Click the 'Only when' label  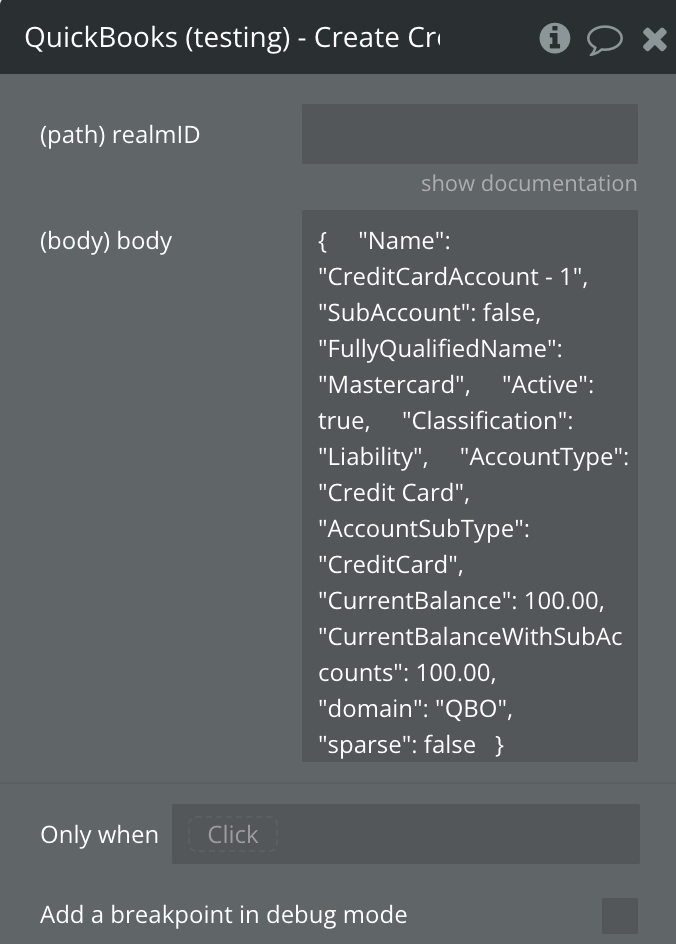point(99,835)
